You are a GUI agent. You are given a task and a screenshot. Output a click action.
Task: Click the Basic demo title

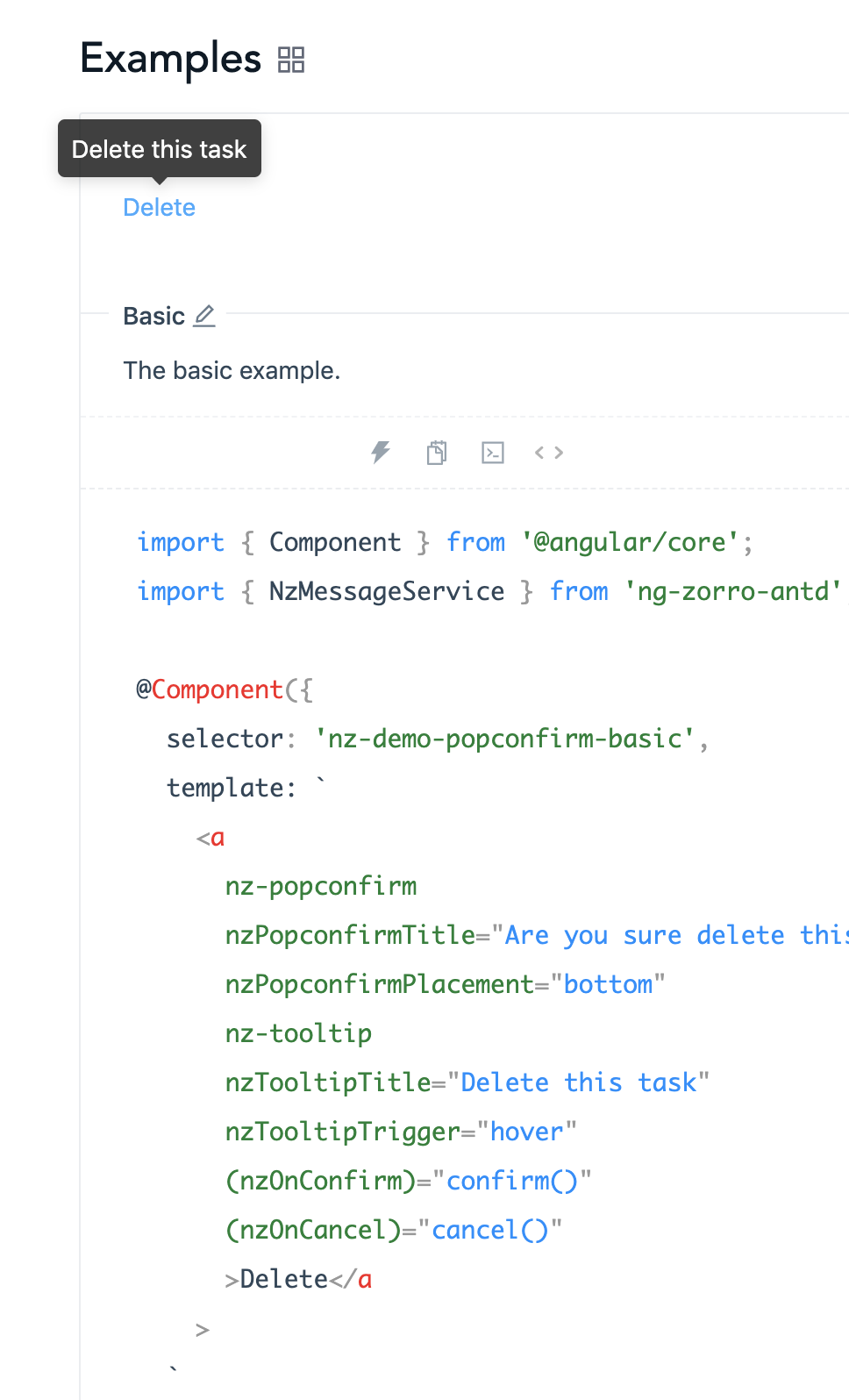pyautogui.click(x=154, y=316)
